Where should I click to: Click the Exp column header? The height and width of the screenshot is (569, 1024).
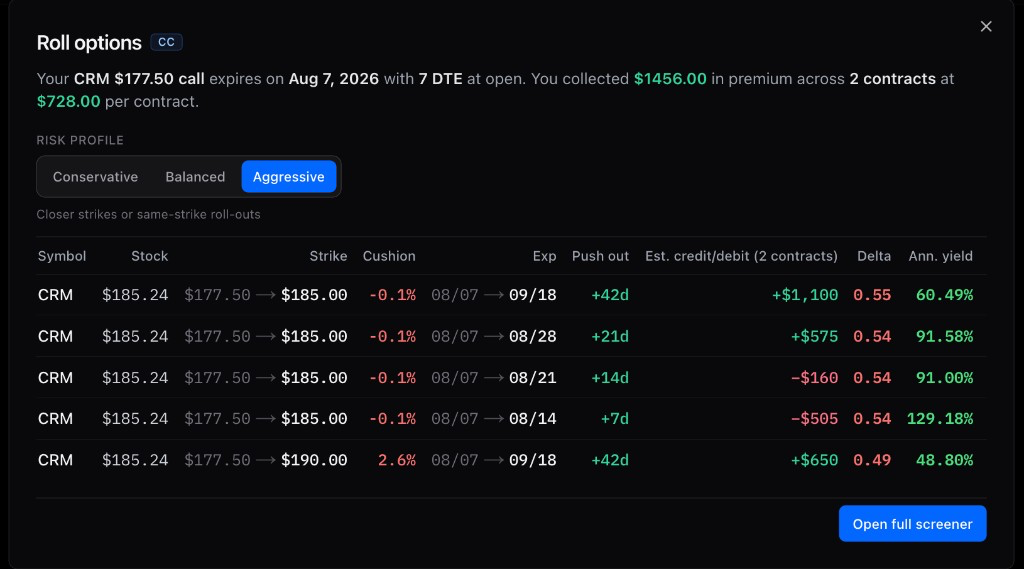545,256
